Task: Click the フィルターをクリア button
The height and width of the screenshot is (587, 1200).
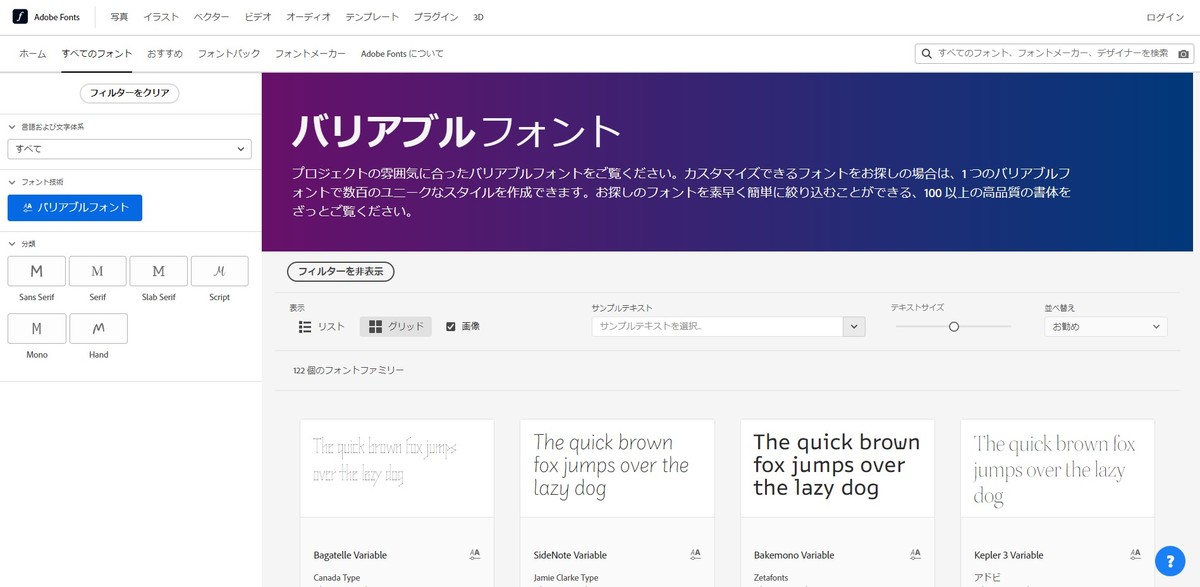Action: pos(129,93)
